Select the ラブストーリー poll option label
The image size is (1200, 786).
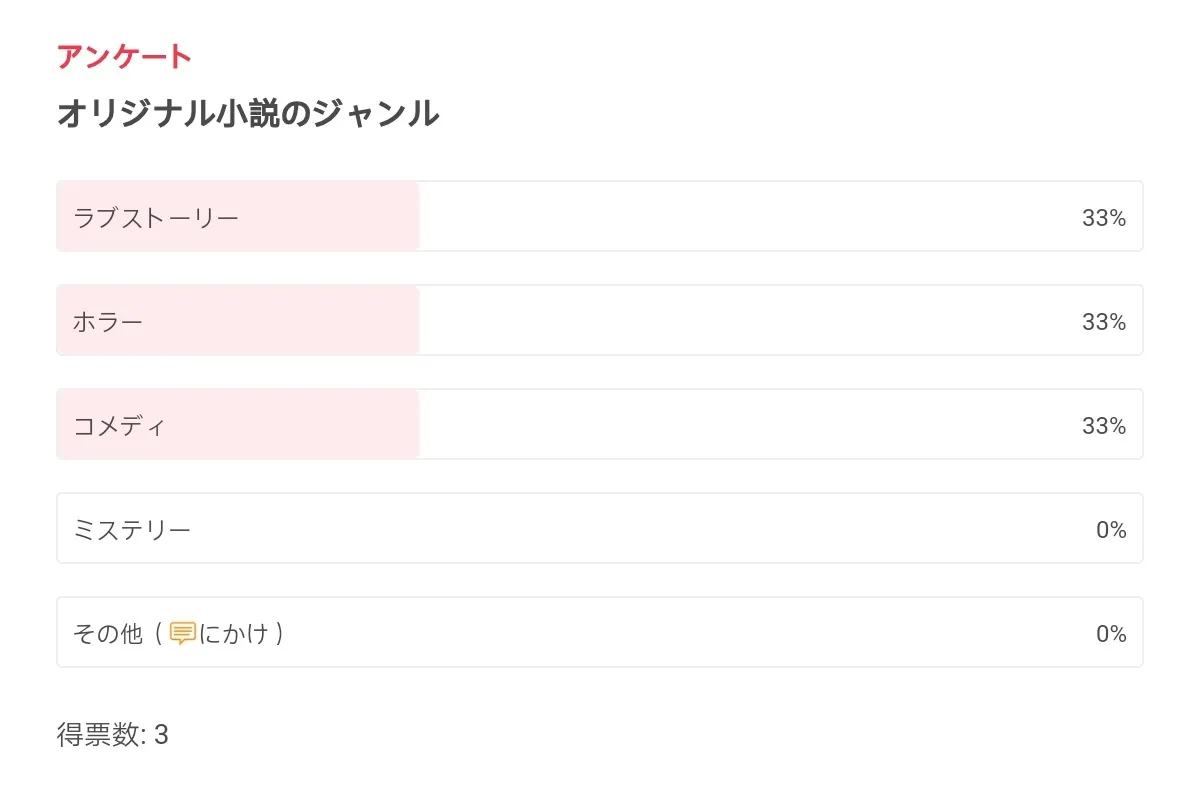click(x=155, y=217)
